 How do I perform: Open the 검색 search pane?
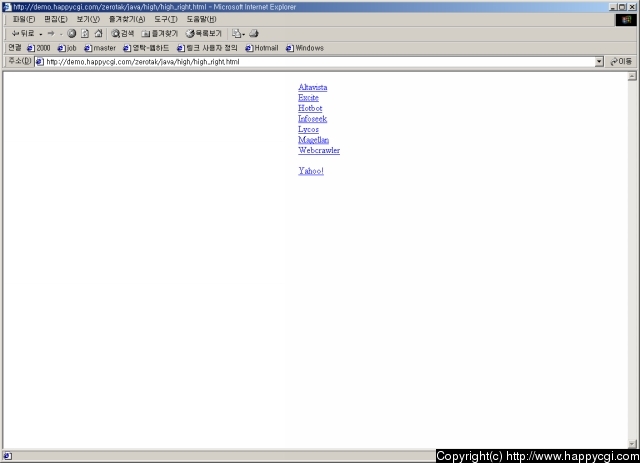(123, 33)
